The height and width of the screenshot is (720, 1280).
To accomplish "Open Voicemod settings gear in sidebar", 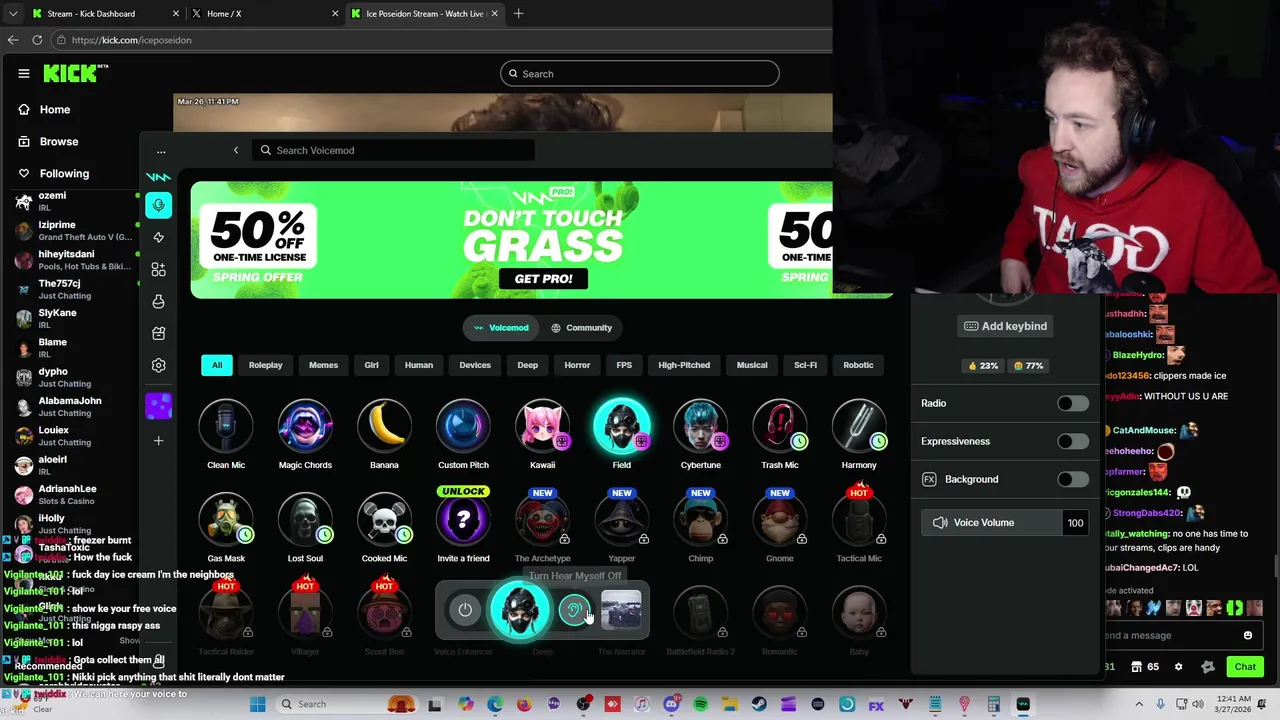I will click(158, 365).
